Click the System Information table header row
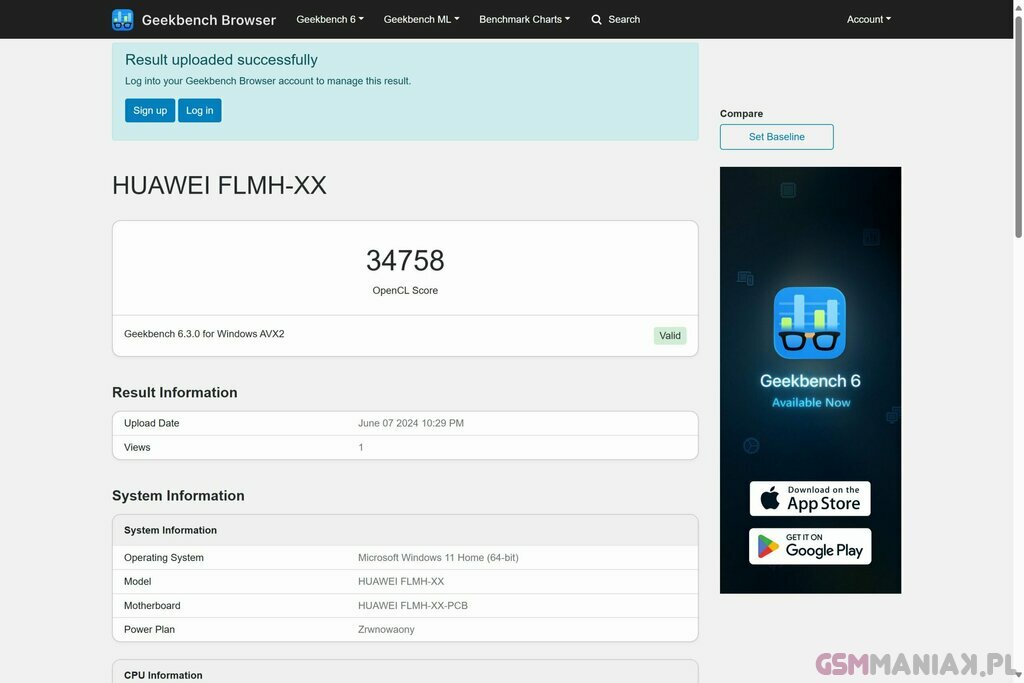1024x683 pixels. tap(405, 530)
